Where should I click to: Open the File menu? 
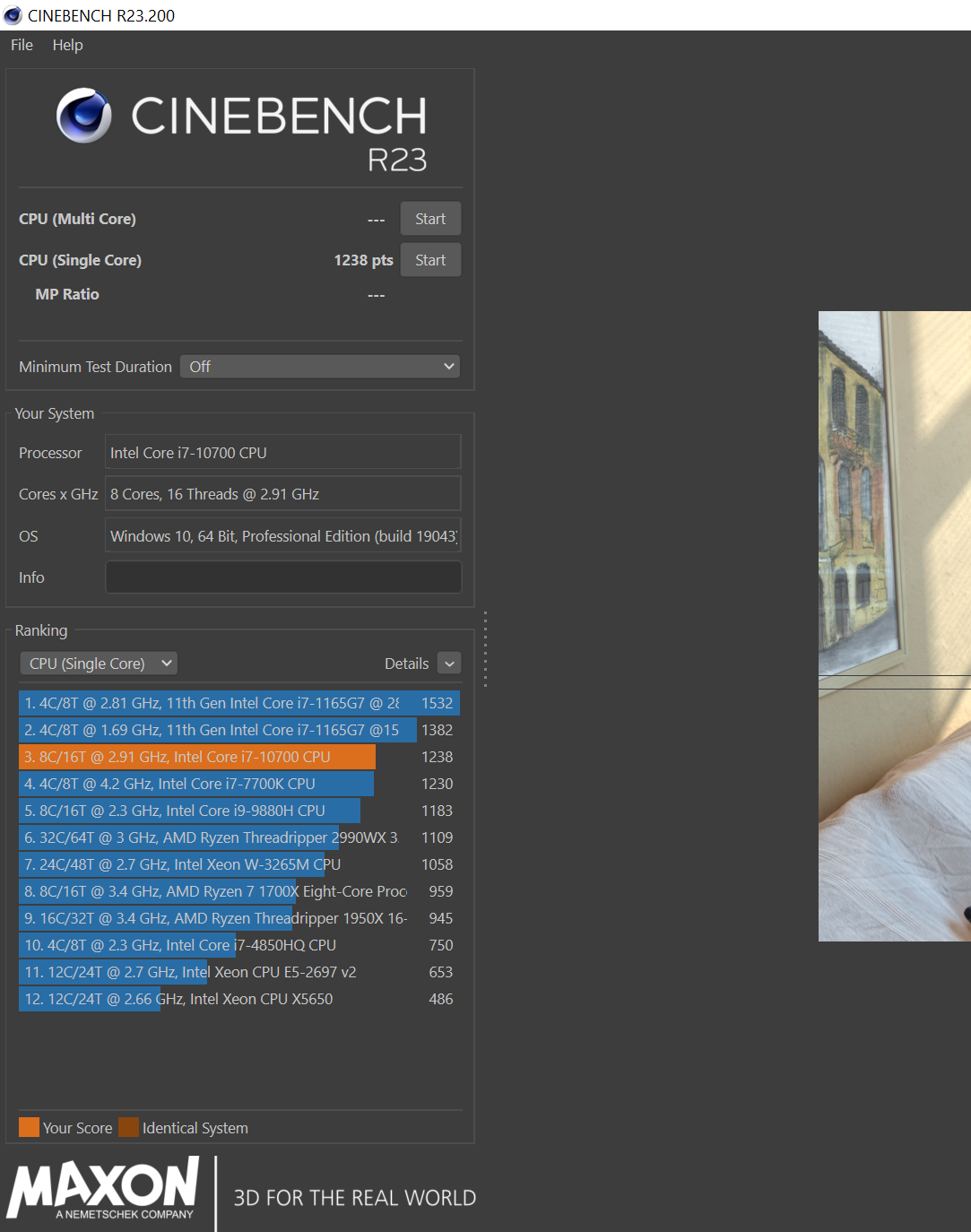click(x=22, y=45)
